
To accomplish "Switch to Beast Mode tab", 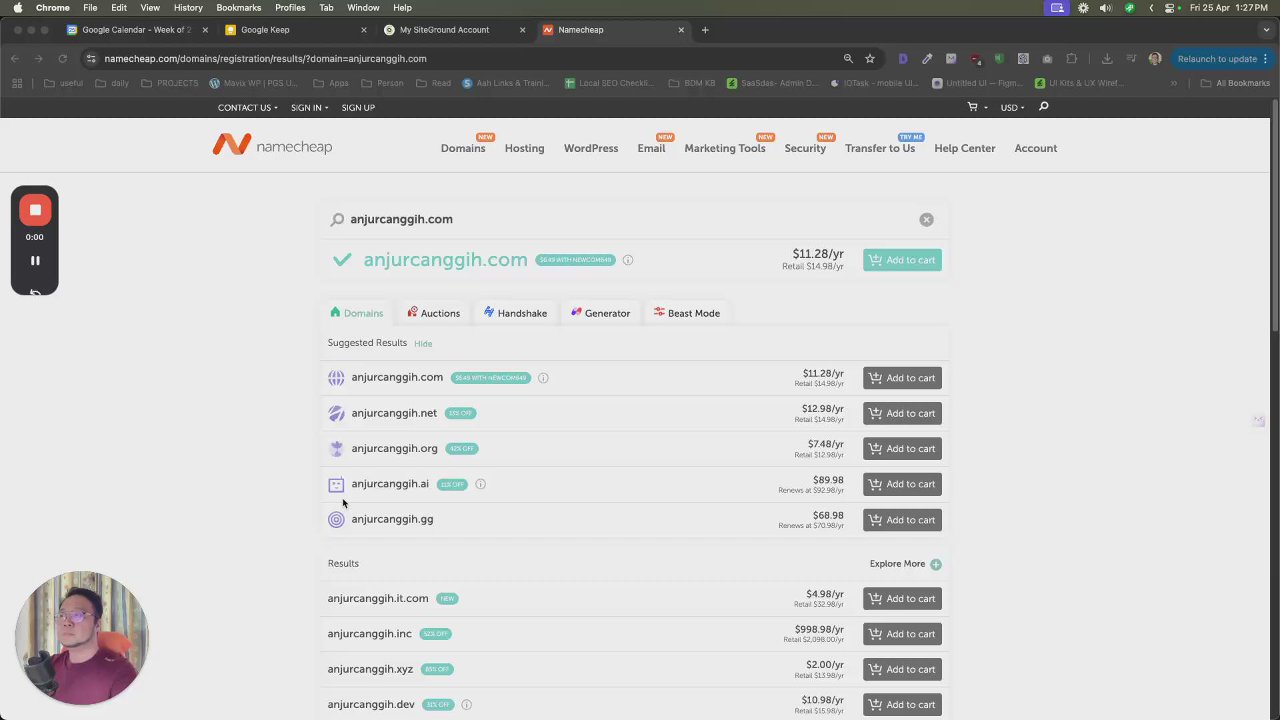I will (x=686, y=313).
